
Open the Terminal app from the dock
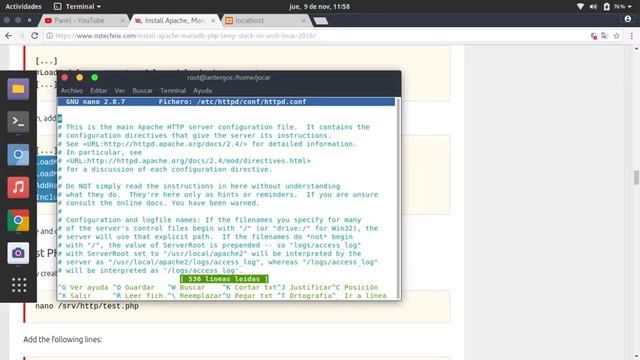tap(18, 122)
